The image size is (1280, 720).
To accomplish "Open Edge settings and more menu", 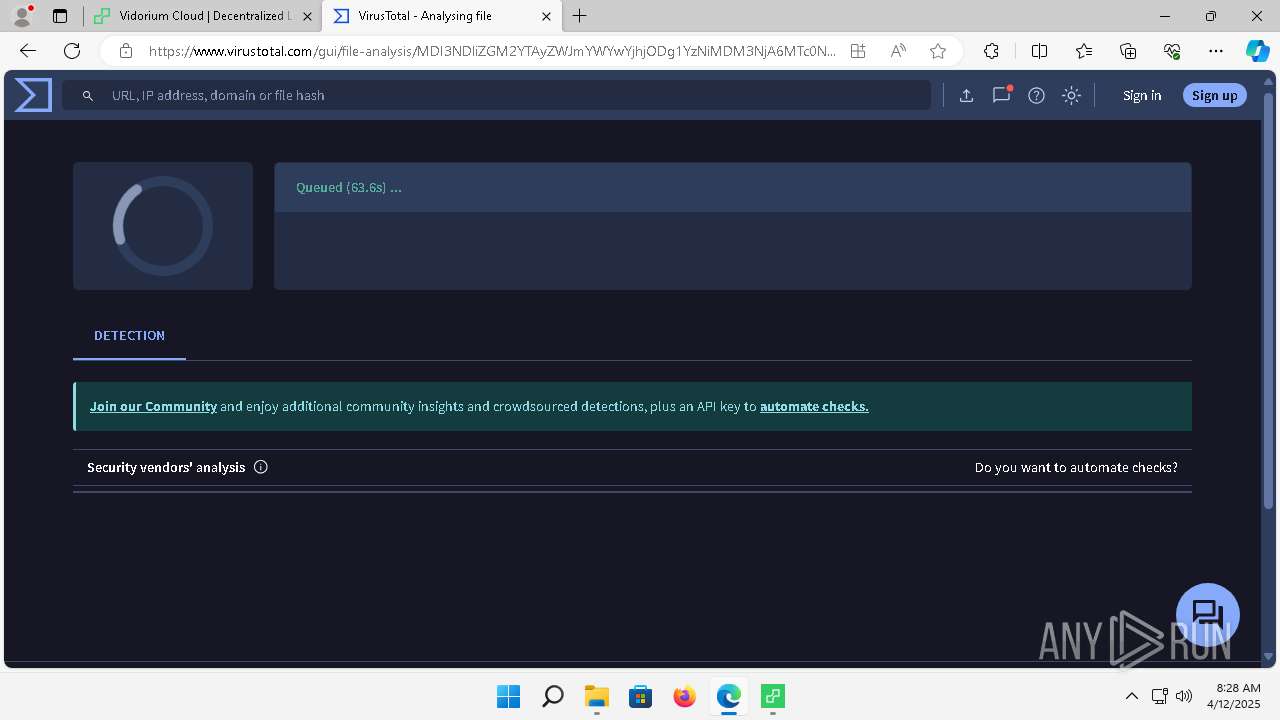I will 1216,51.
